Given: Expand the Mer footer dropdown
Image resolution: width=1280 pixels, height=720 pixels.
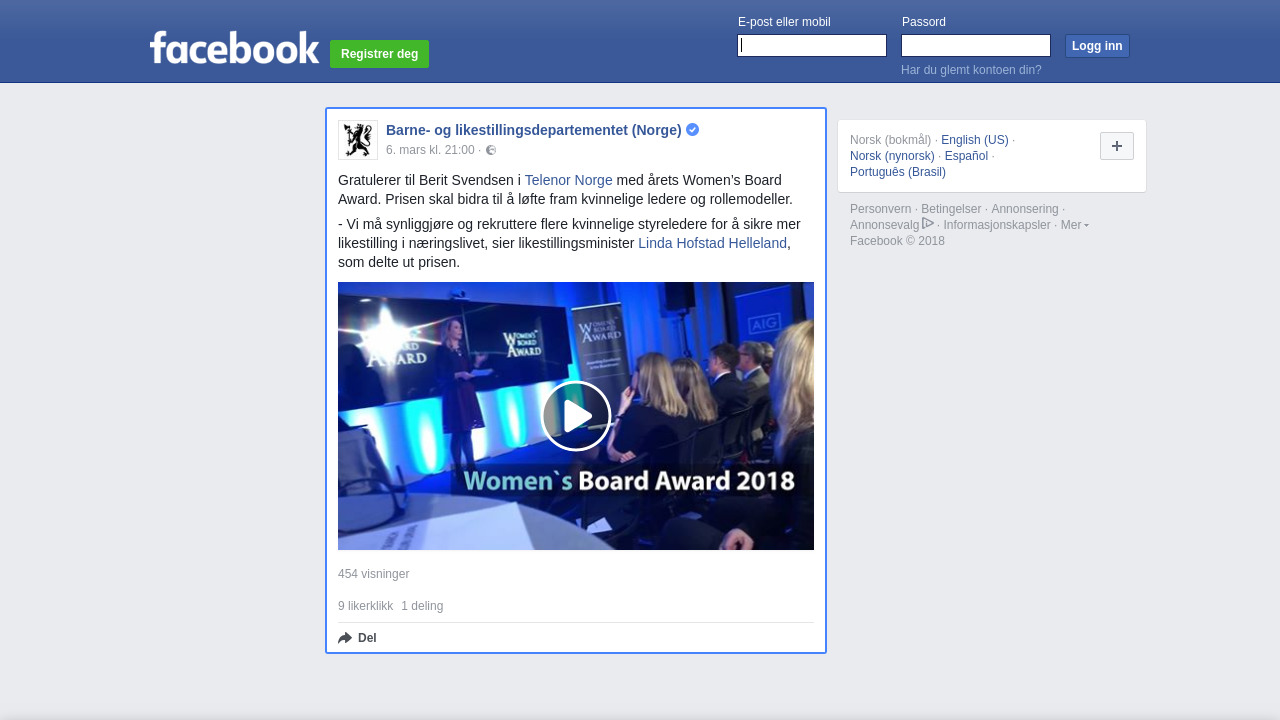Looking at the screenshot, I should pyautogui.click(x=1074, y=225).
